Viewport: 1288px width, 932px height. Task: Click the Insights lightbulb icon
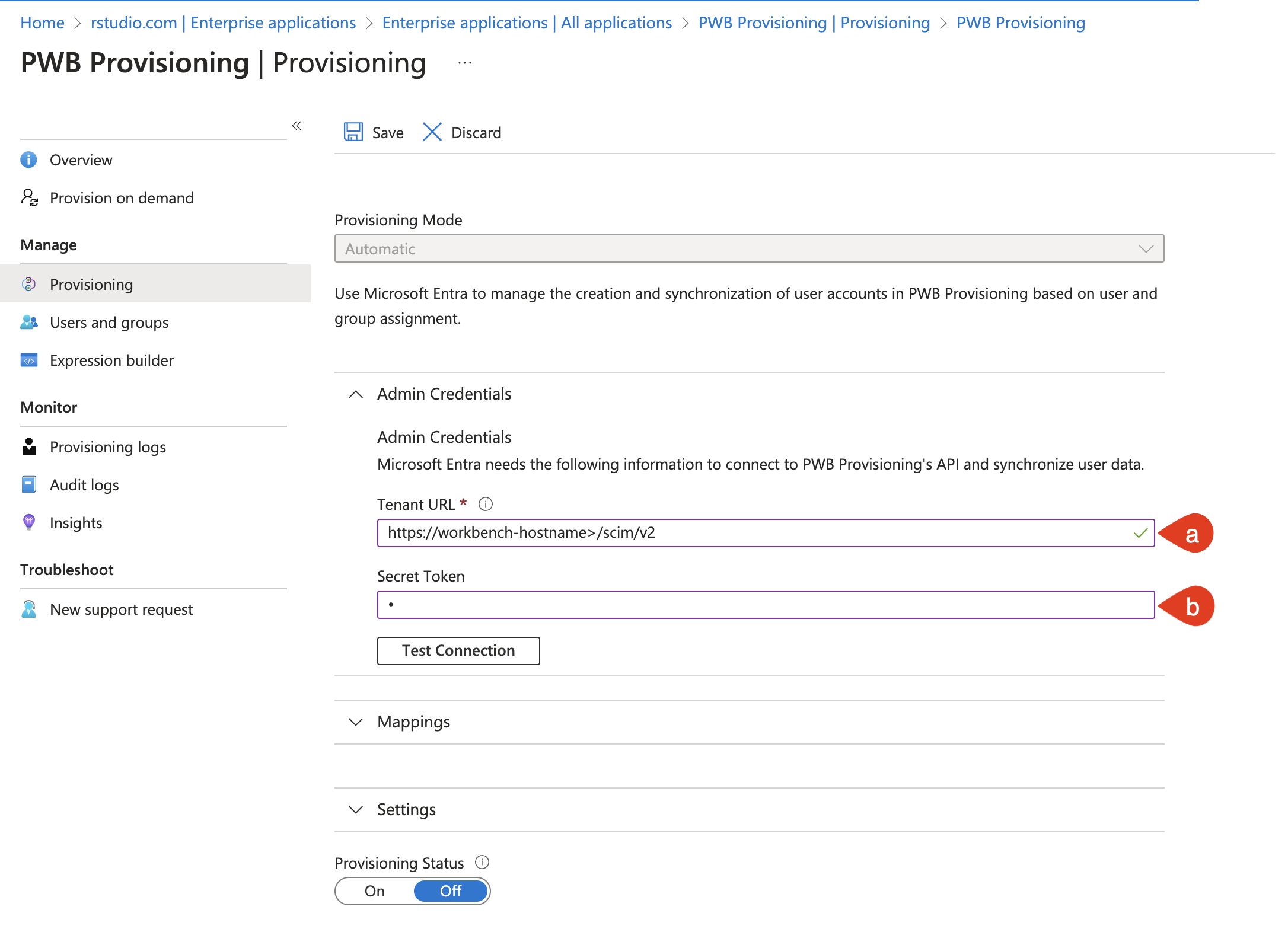click(28, 522)
